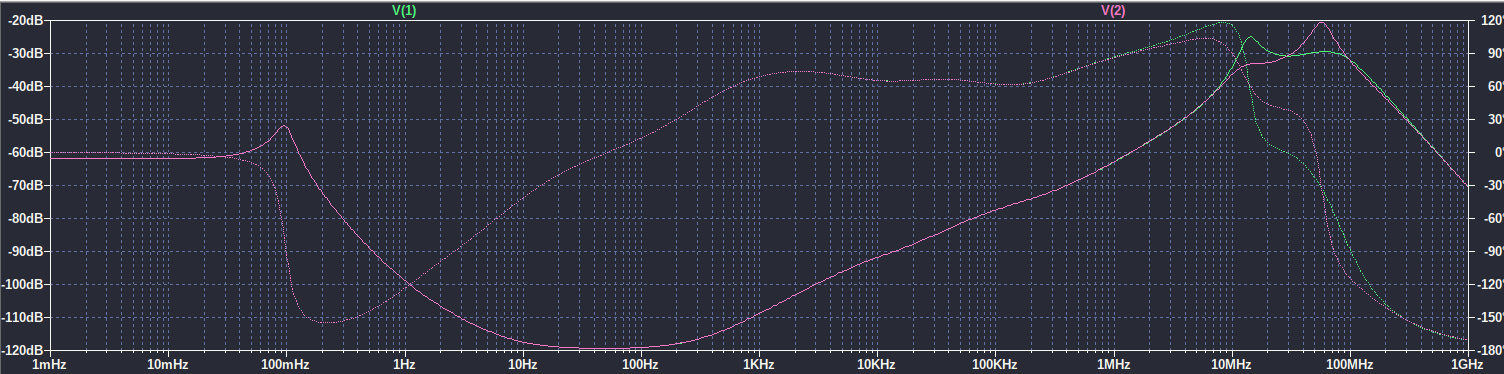Click the 100mHz frequency axis label
This screenshot has height=374, width=1504.
pyautogui.click(x=286, y=366)
